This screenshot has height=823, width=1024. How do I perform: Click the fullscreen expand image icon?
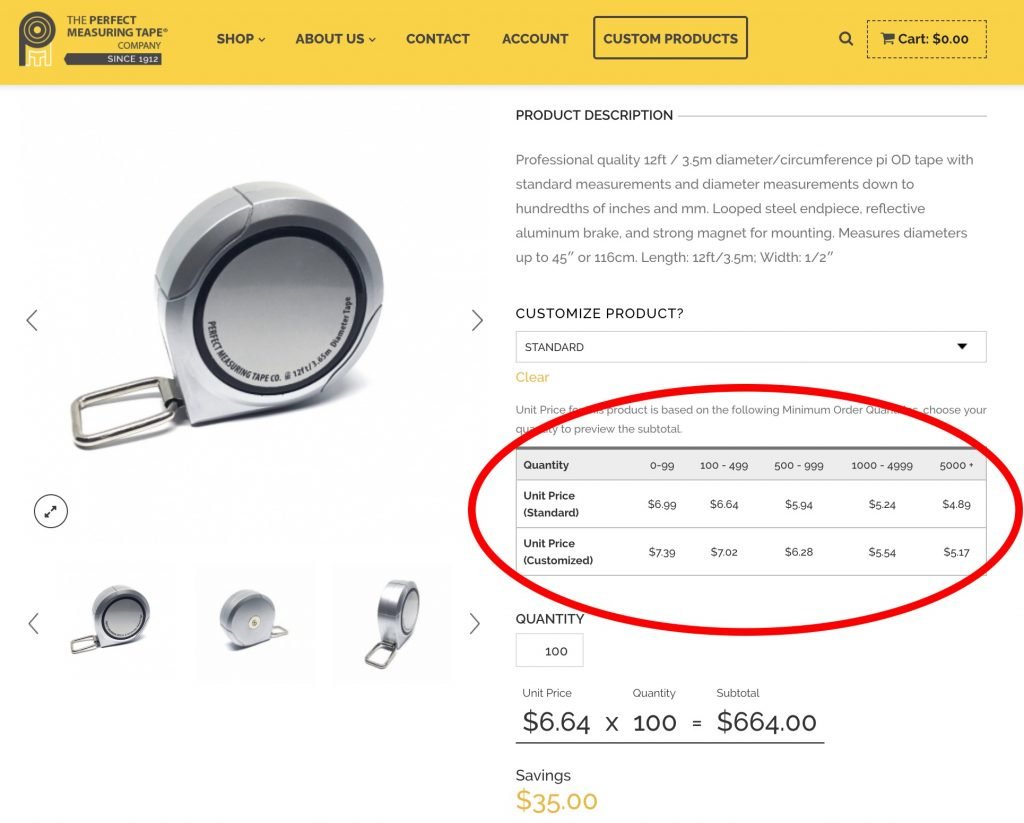click(x=50, y=512)
